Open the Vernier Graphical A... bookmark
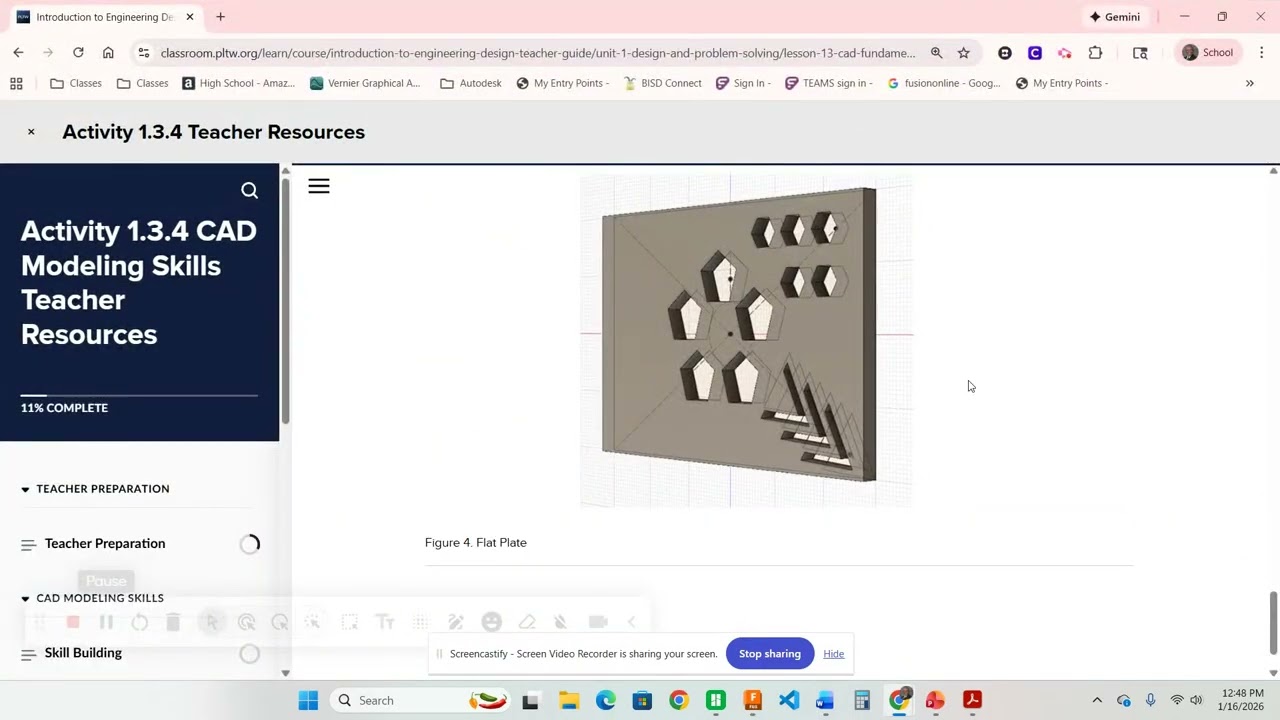This screenshot has height=720, width=1280. point(365,83)
